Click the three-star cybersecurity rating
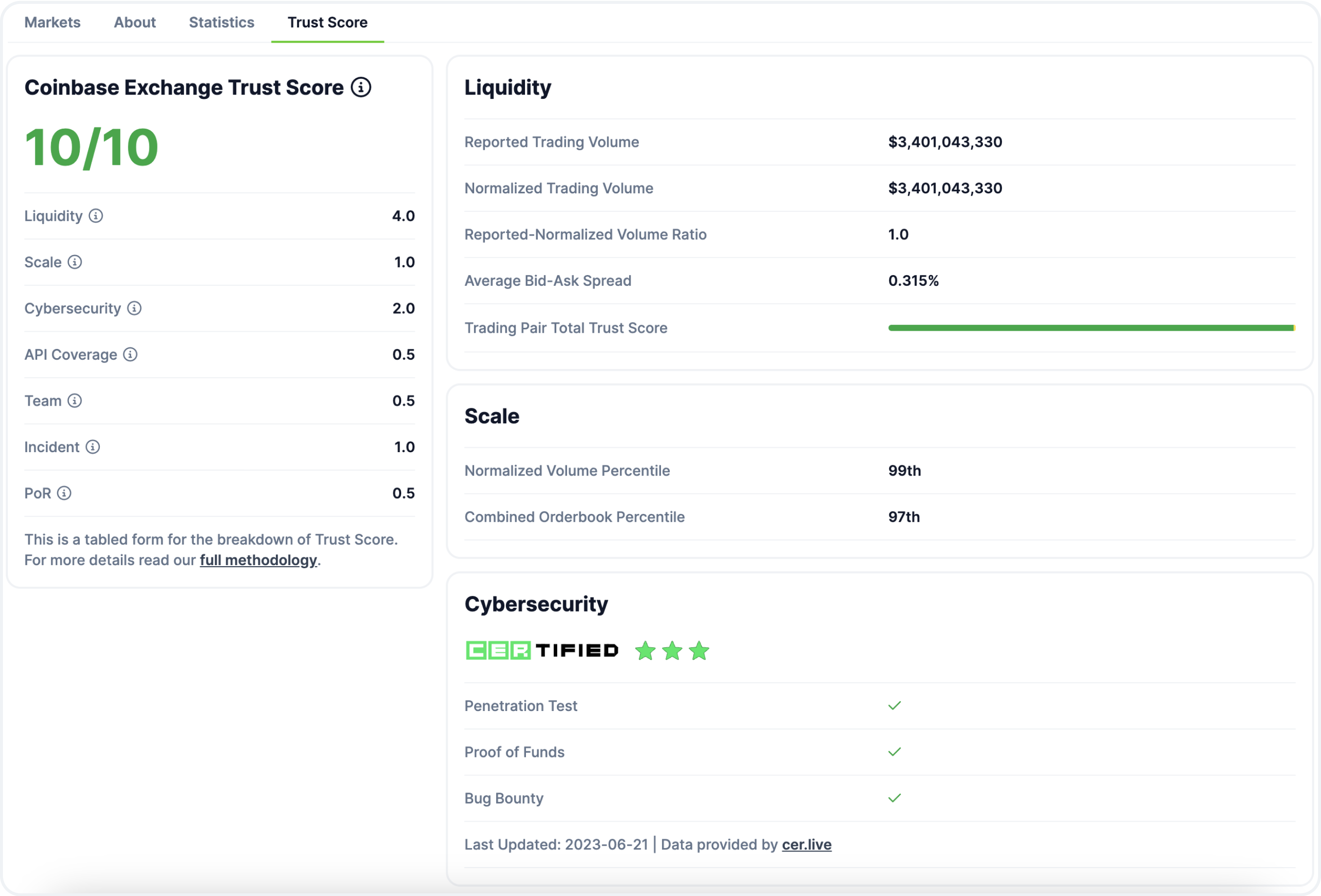The width and height of the screenshot is (1321, 896). 672,651
